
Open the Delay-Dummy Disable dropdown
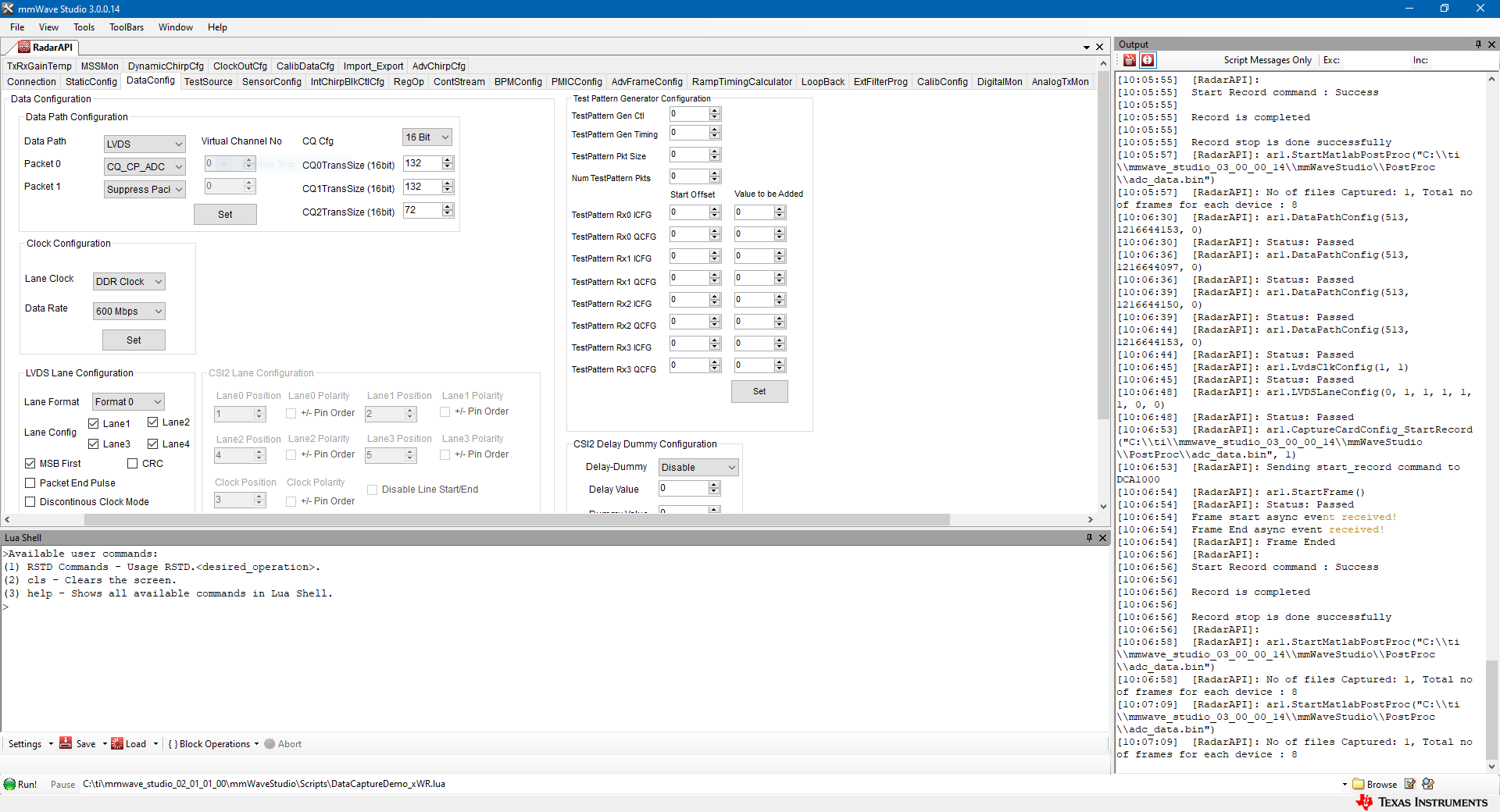[698, 467]
